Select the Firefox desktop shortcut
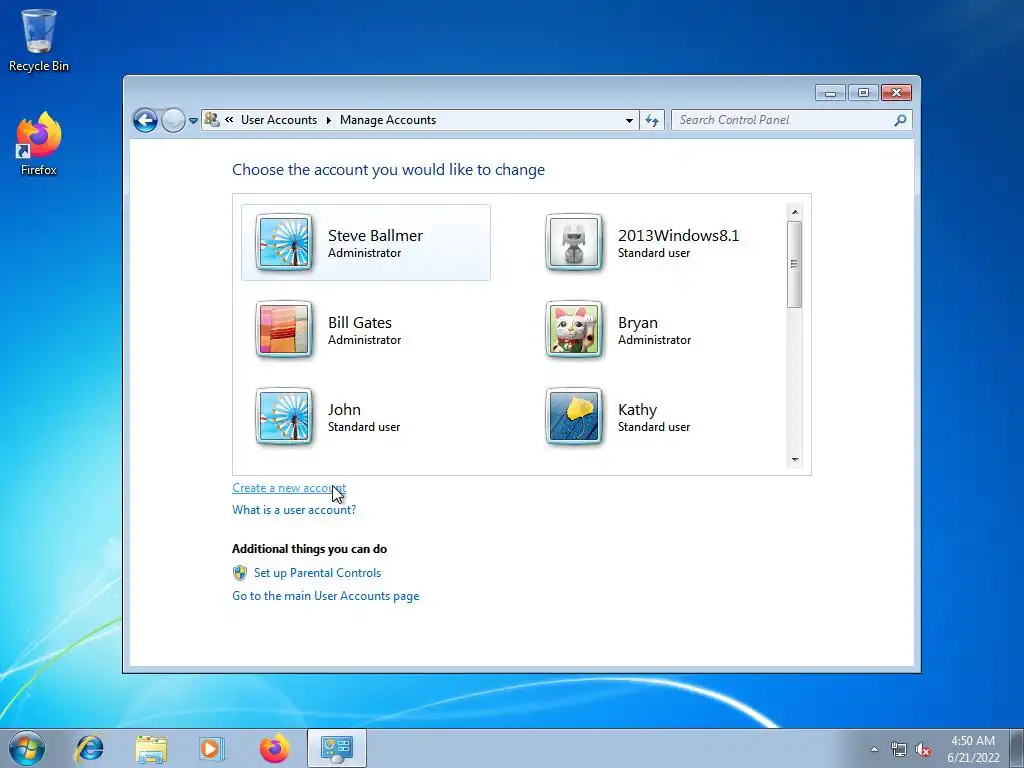Image resolution: width=1024 pixels, height=768 pixels. pos(39,144)
